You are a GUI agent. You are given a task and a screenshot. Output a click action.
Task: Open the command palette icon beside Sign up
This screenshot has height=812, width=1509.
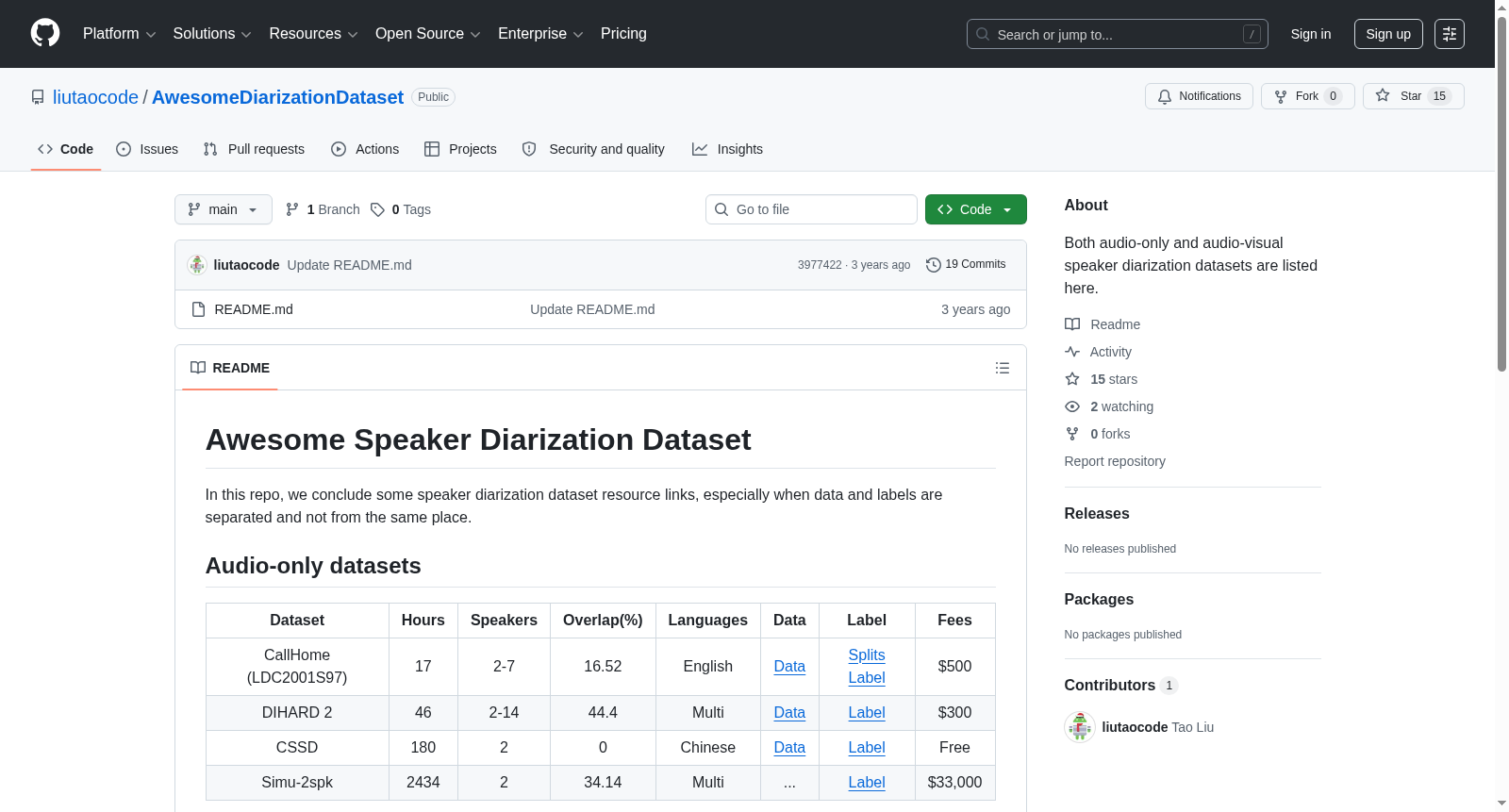click(1450, 34)
